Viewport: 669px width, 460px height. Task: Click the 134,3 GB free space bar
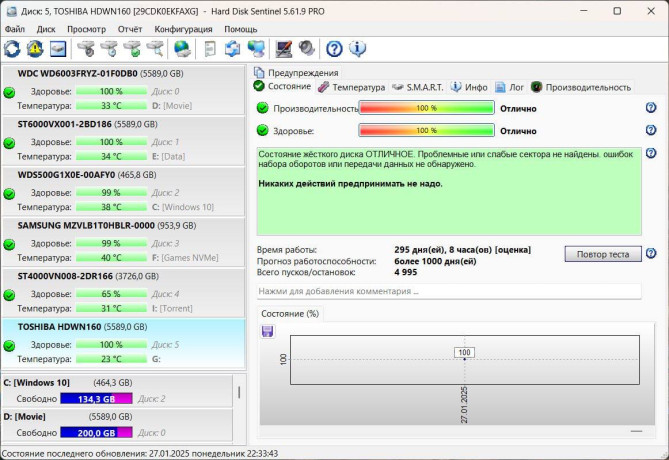(96, 399)
